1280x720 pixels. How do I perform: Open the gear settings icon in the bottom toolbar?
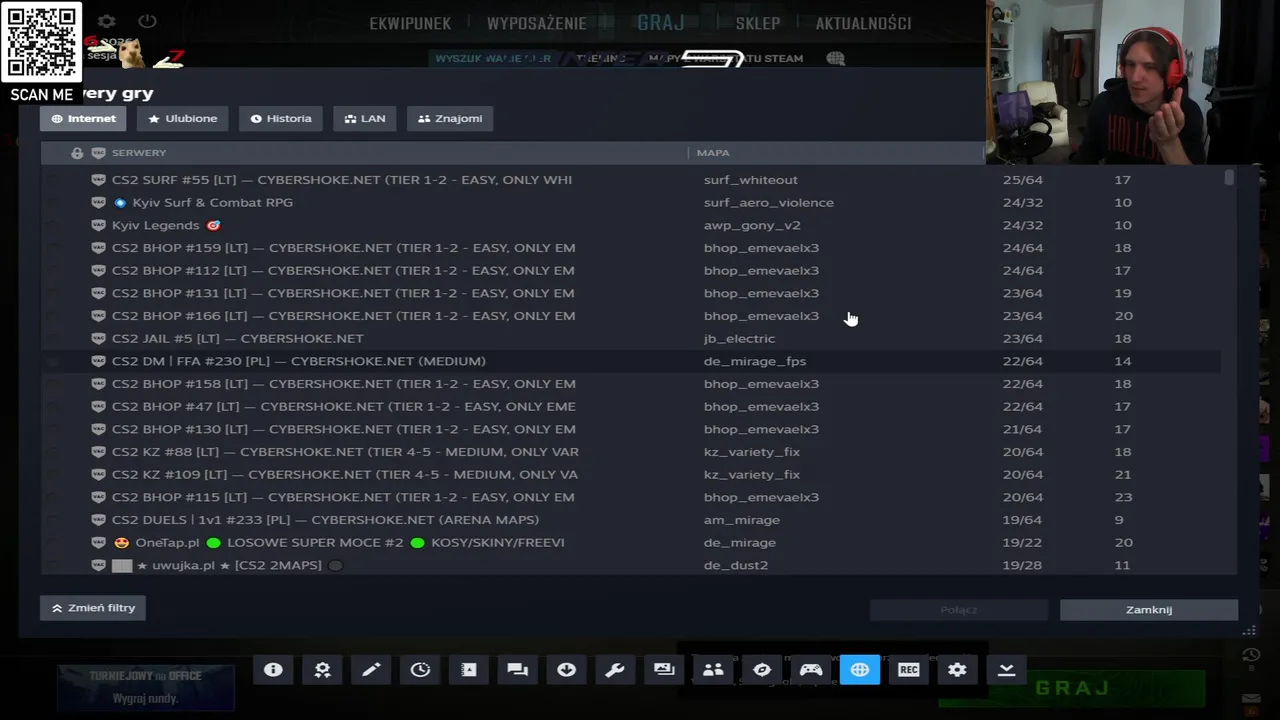(x=957, y=670)
